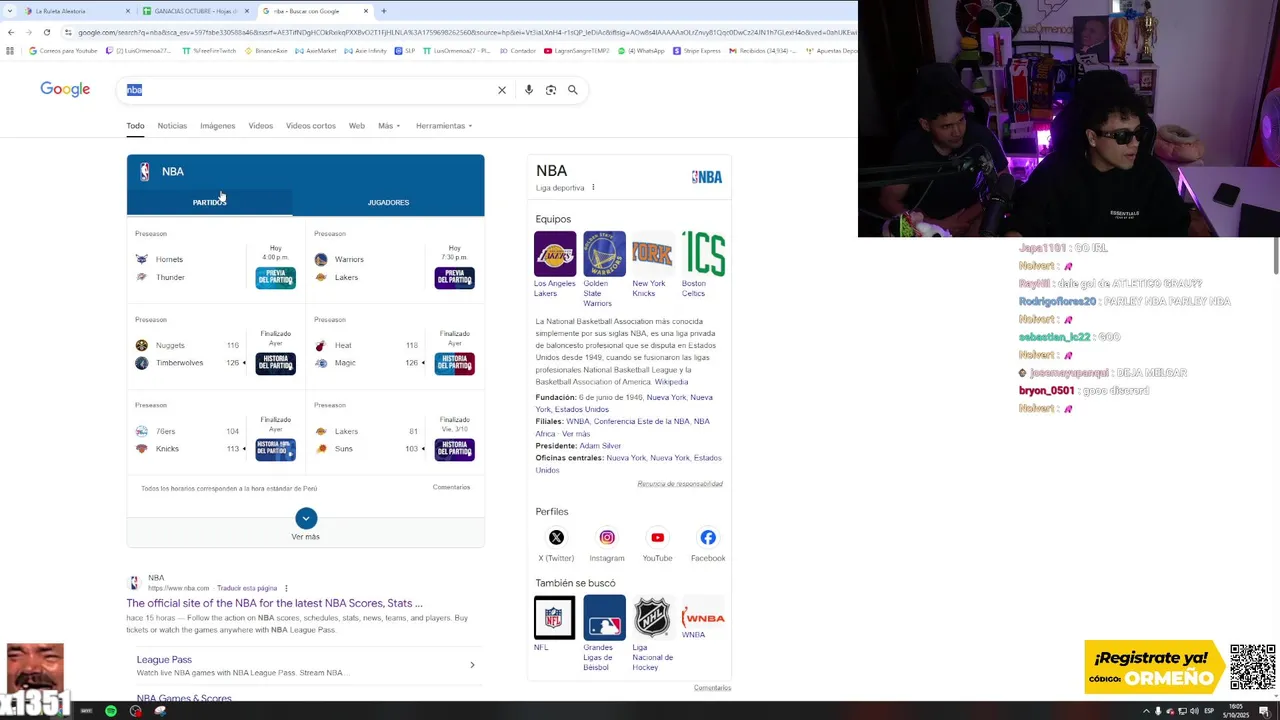This screenshot has width=1280, height=720.
Task: Open the nba.com result options menu
Action: pos(286,588)
